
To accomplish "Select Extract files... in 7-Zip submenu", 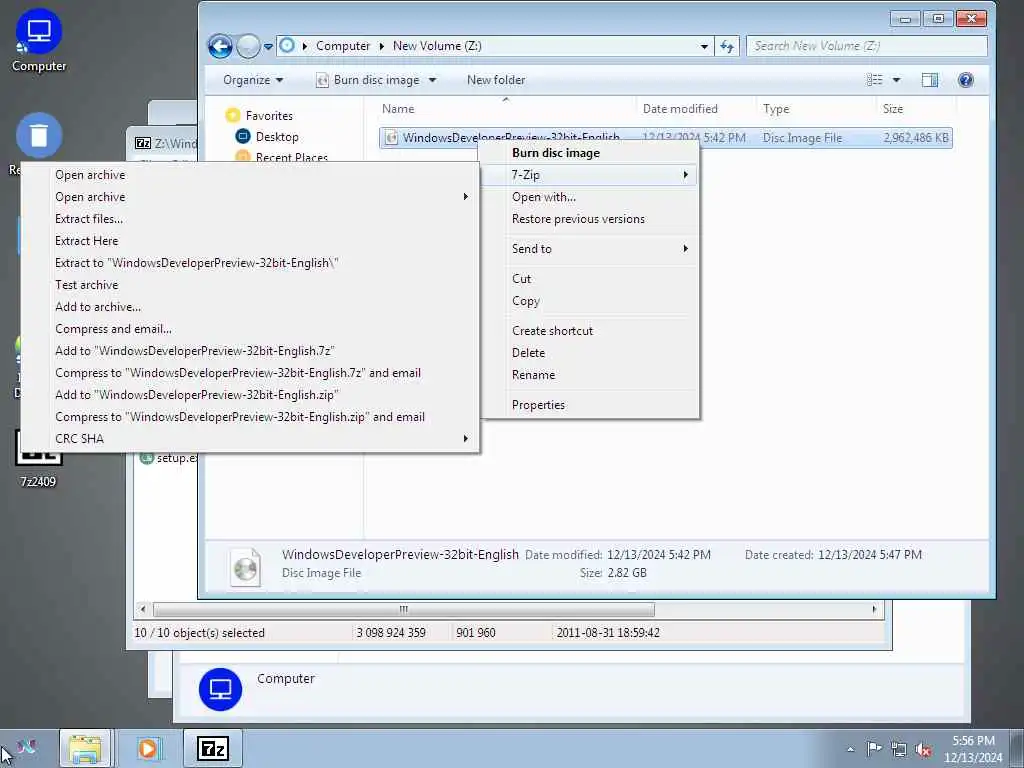I will coord(249,219).
